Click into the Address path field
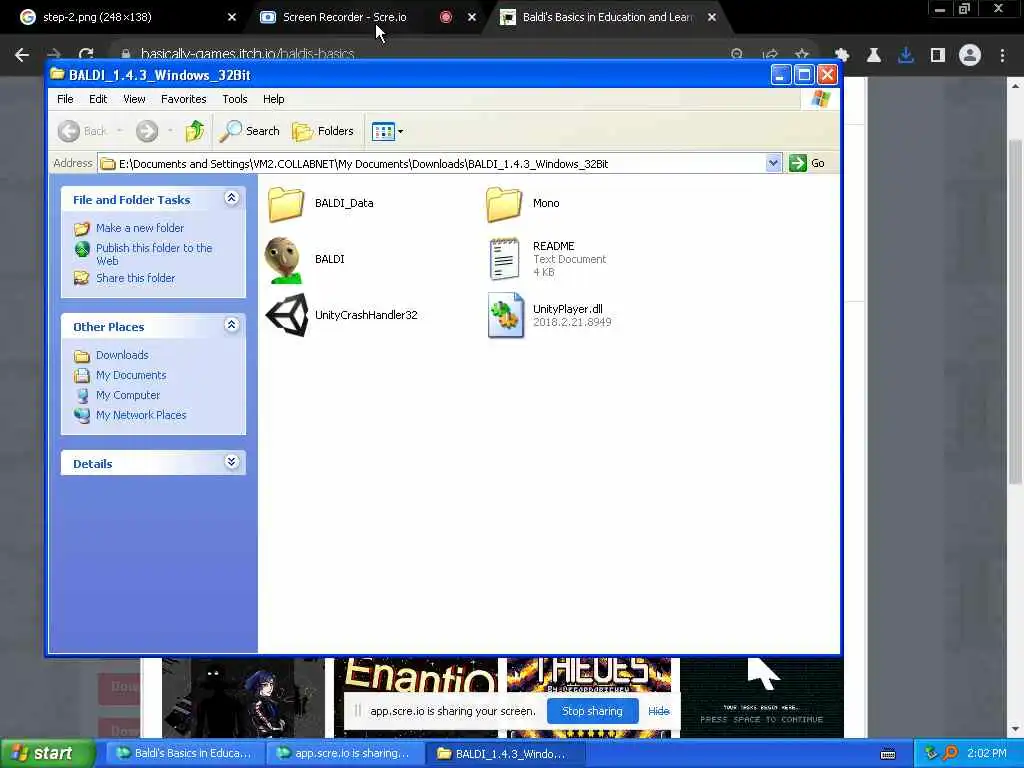Screen dimensions: 1024x768 coord(432,163)
